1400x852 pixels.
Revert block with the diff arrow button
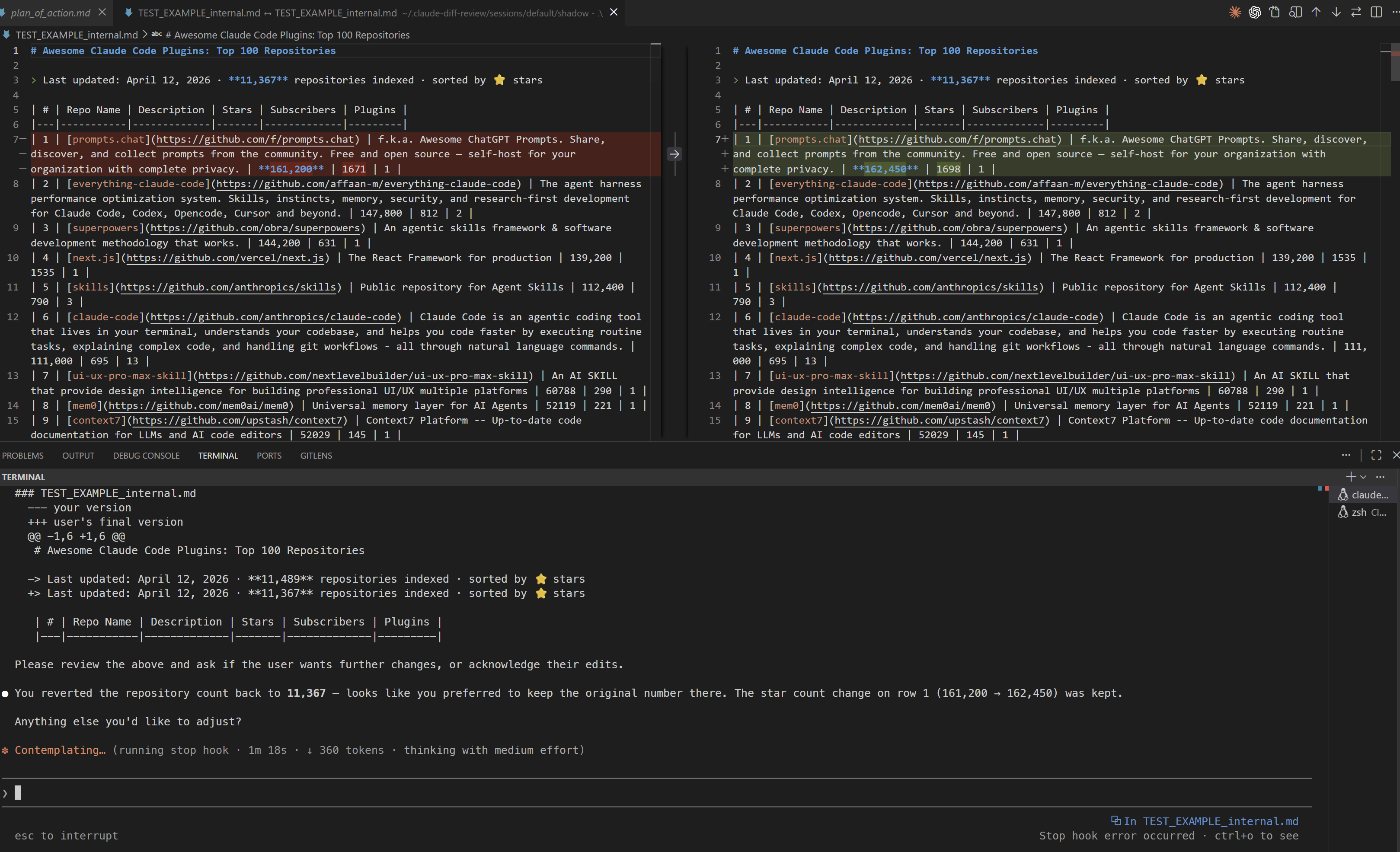(x=674, y=154)
